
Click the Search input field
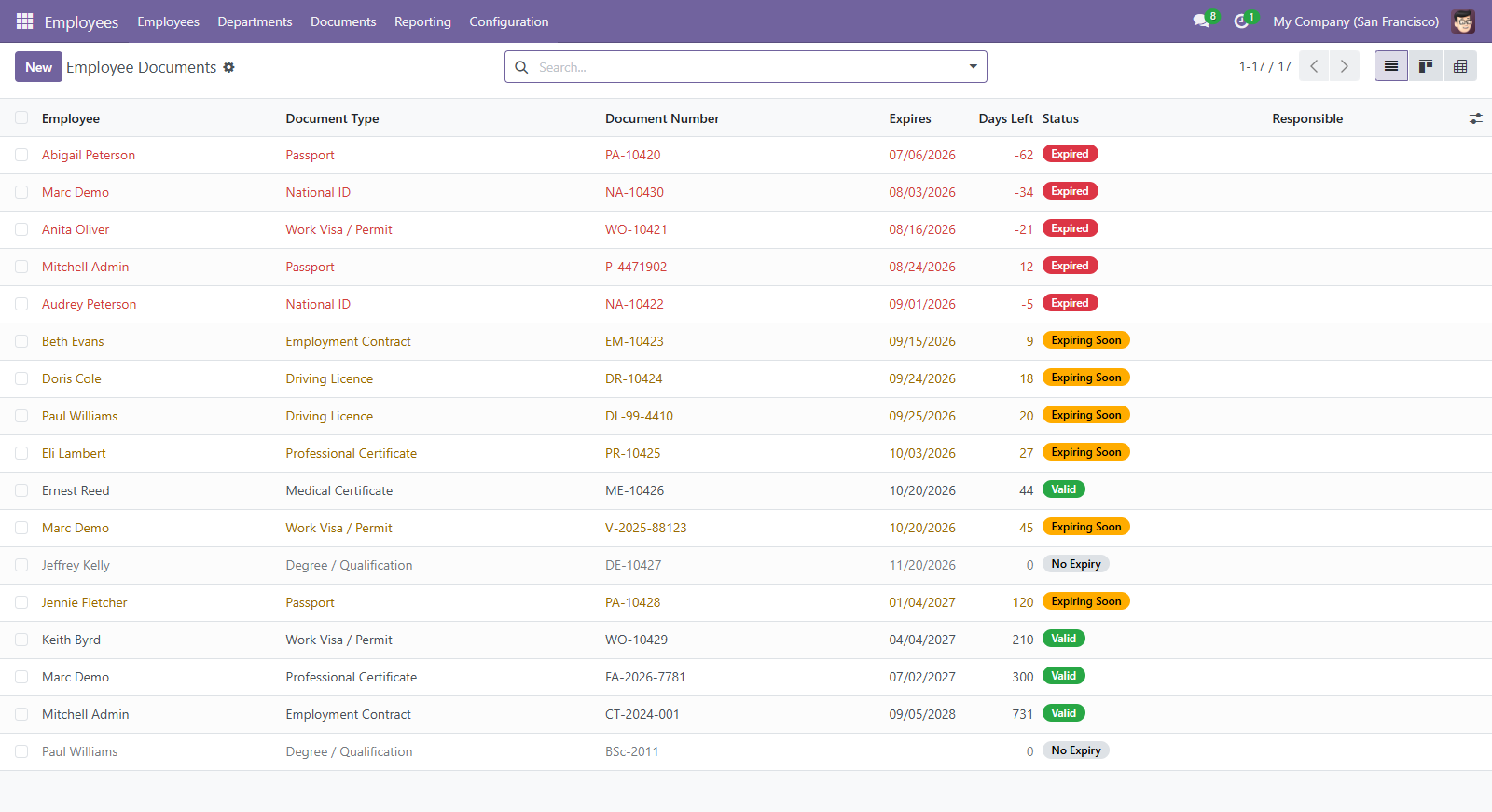[x=744, y=67]
